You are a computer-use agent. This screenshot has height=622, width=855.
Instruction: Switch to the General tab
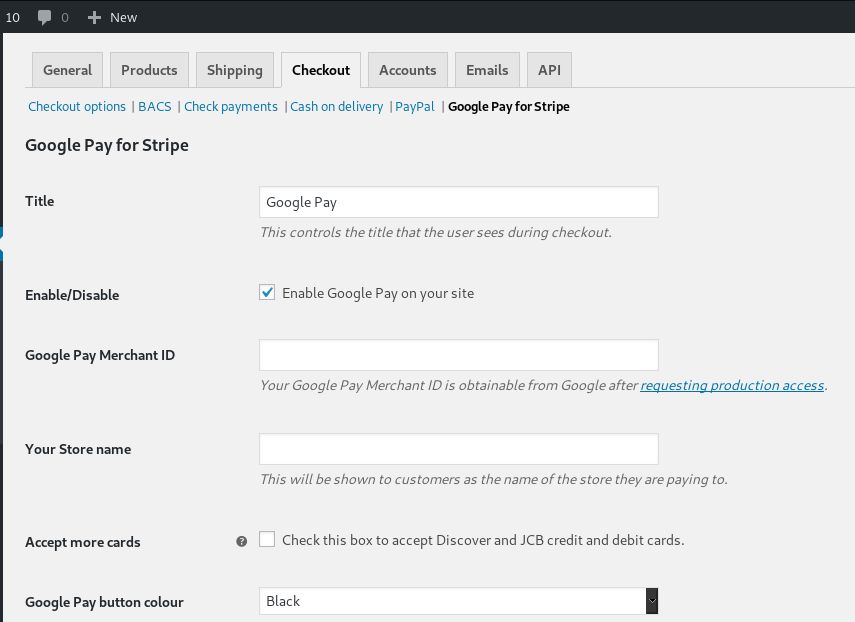pos(68,70)
